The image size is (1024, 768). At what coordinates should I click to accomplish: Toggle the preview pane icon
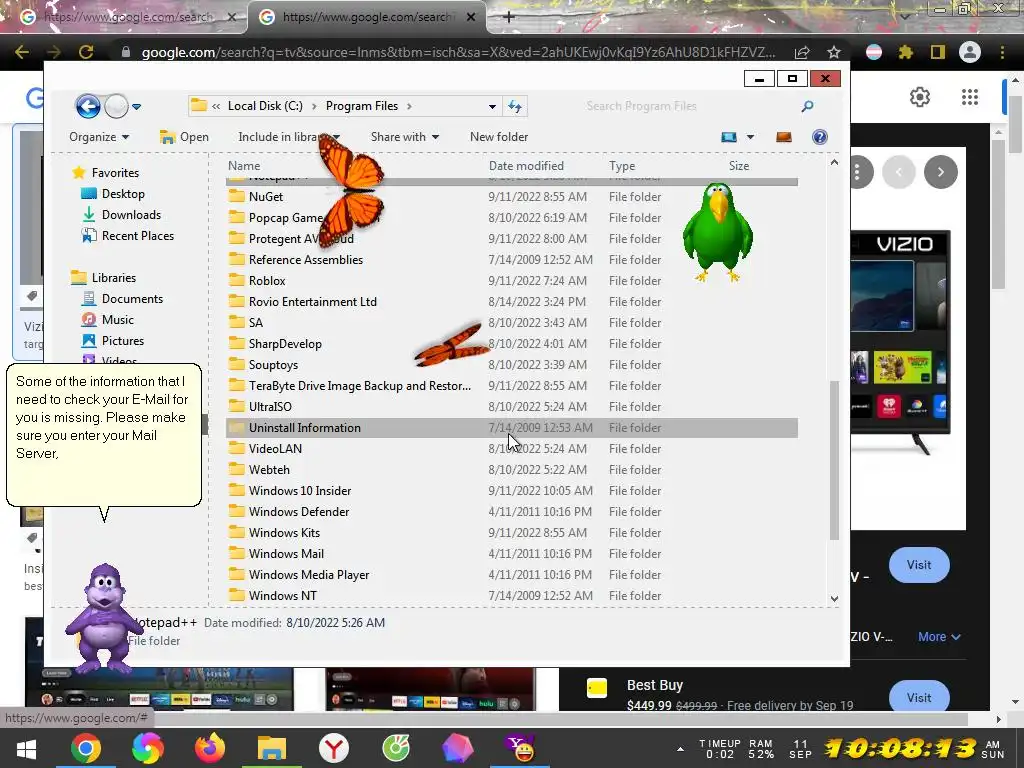(784, 137)
